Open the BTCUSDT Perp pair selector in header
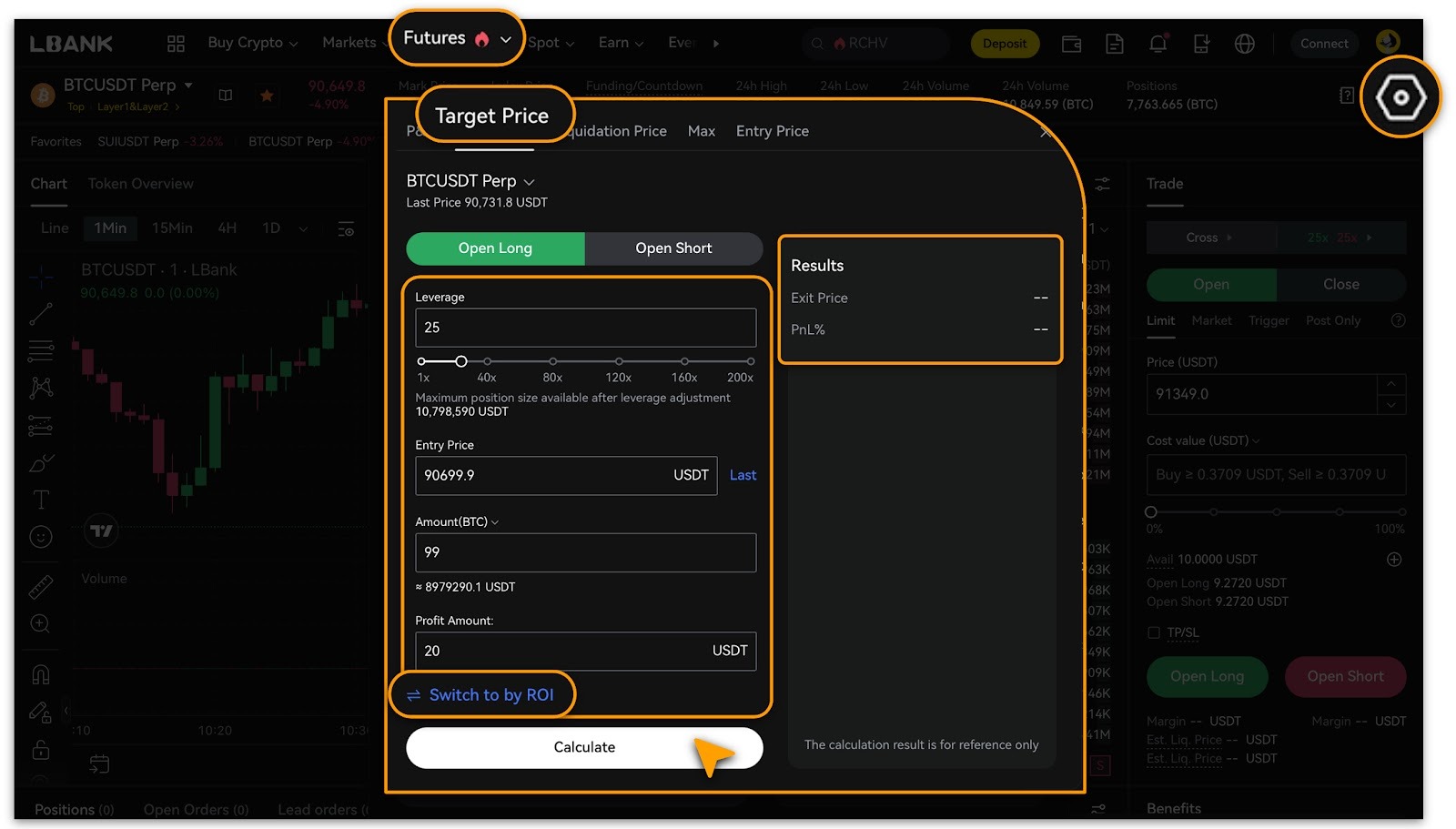This screenshot has width=1456, height=829. (128, 85)
